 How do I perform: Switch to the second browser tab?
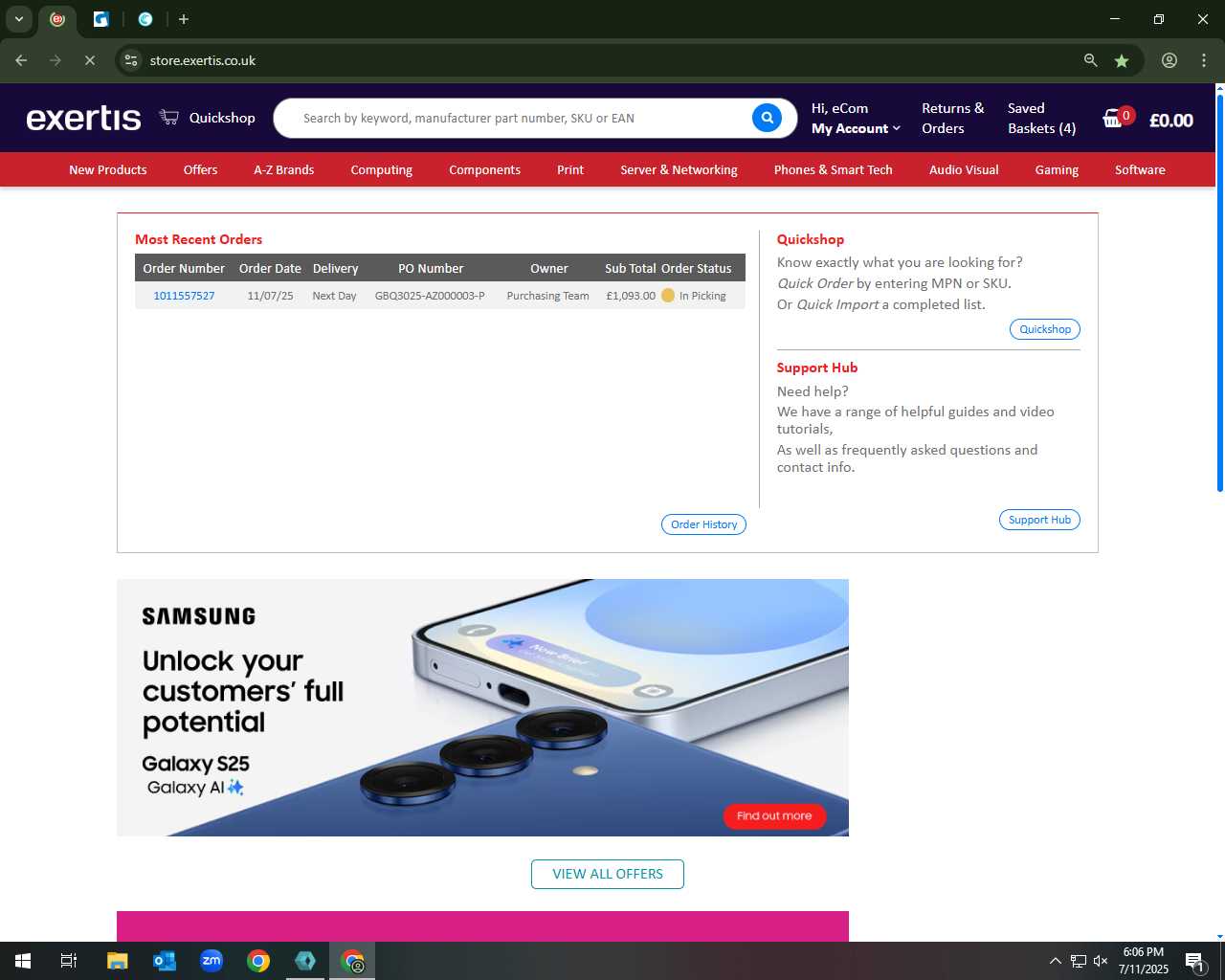click(x=100, y=19)
